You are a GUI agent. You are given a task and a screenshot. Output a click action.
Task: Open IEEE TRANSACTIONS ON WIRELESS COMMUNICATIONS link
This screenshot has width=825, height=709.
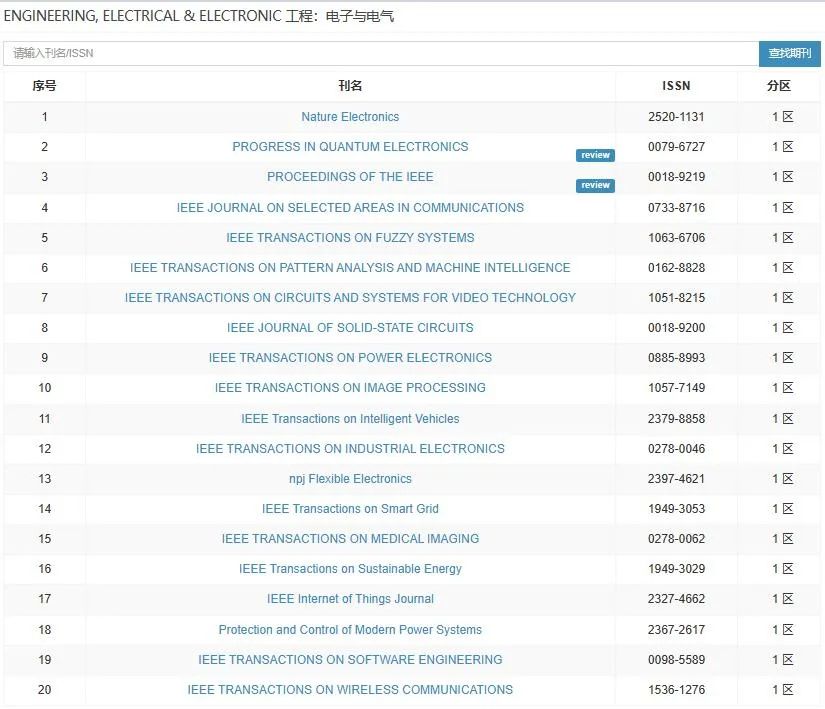pyautogui.click(x=350, y=690)
